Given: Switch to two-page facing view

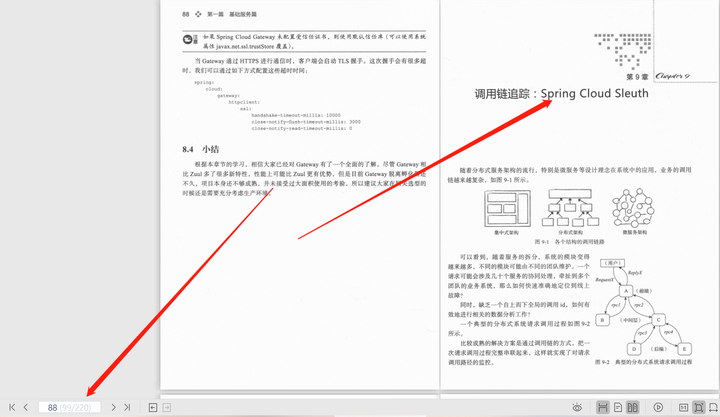Looking at the screenshot, I should [x=632, y=407].
